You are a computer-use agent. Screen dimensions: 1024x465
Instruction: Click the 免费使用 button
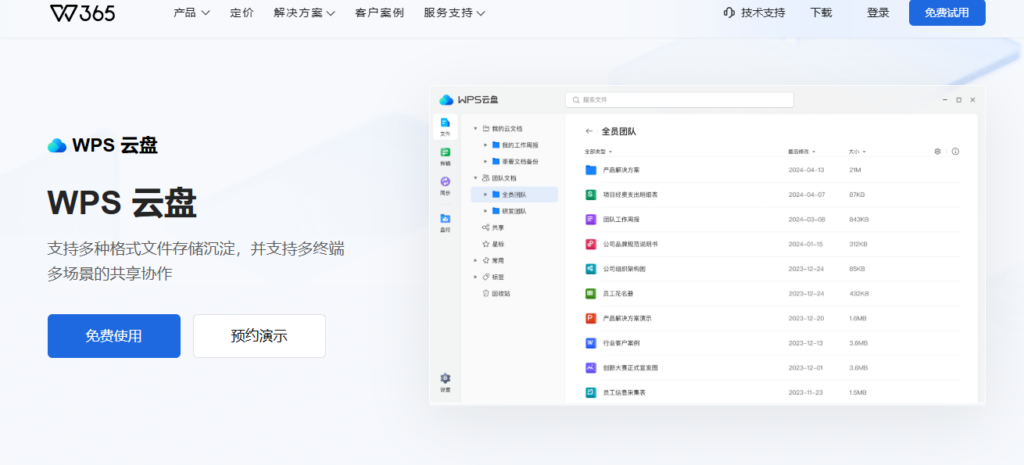(114, 336)
